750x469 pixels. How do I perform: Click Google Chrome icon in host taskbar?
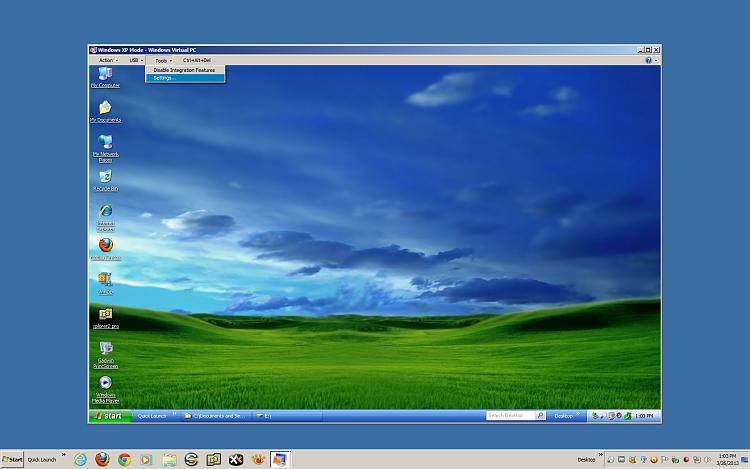pos(124,459)
